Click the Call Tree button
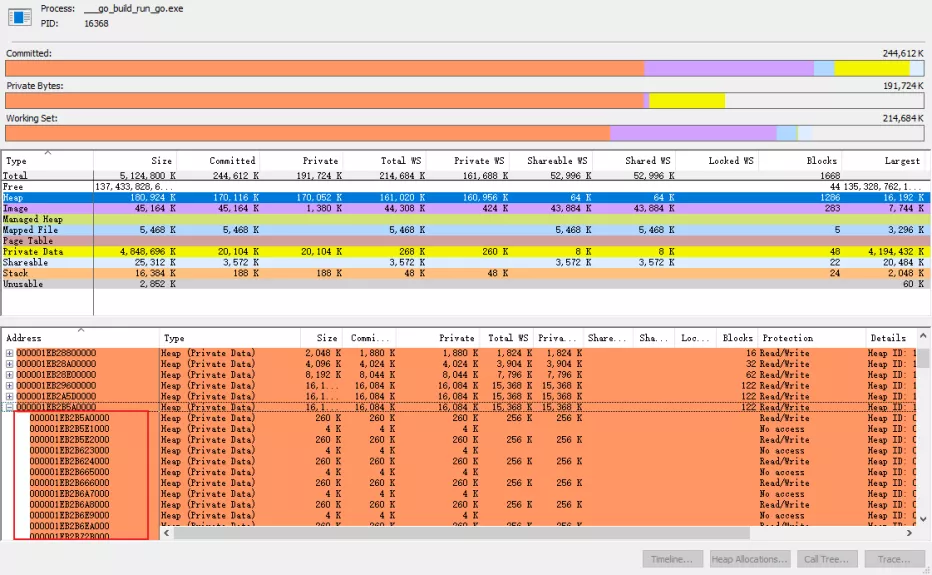 [x=826, y=559]
